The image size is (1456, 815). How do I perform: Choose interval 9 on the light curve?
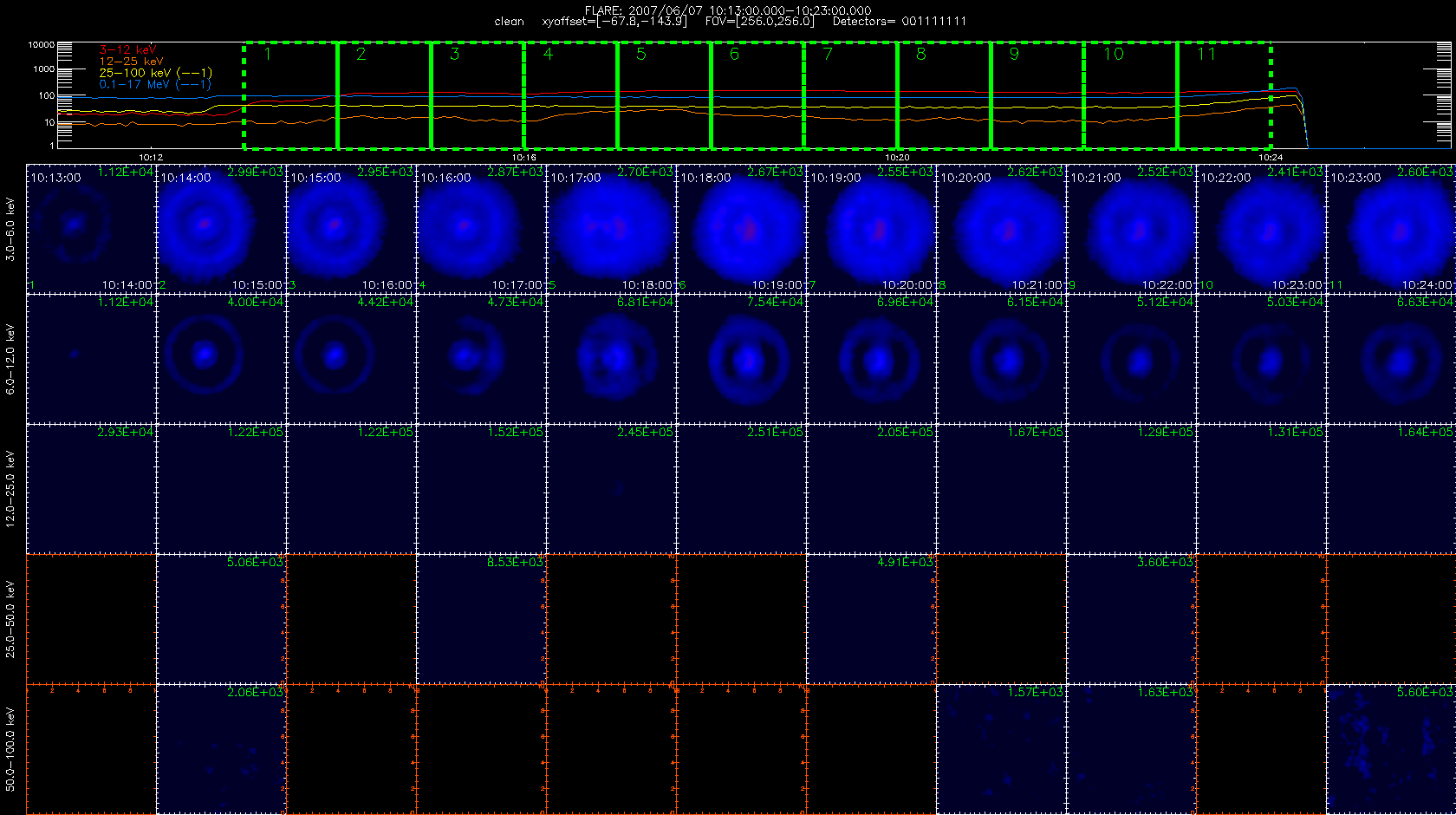(x=1037, y=95)
